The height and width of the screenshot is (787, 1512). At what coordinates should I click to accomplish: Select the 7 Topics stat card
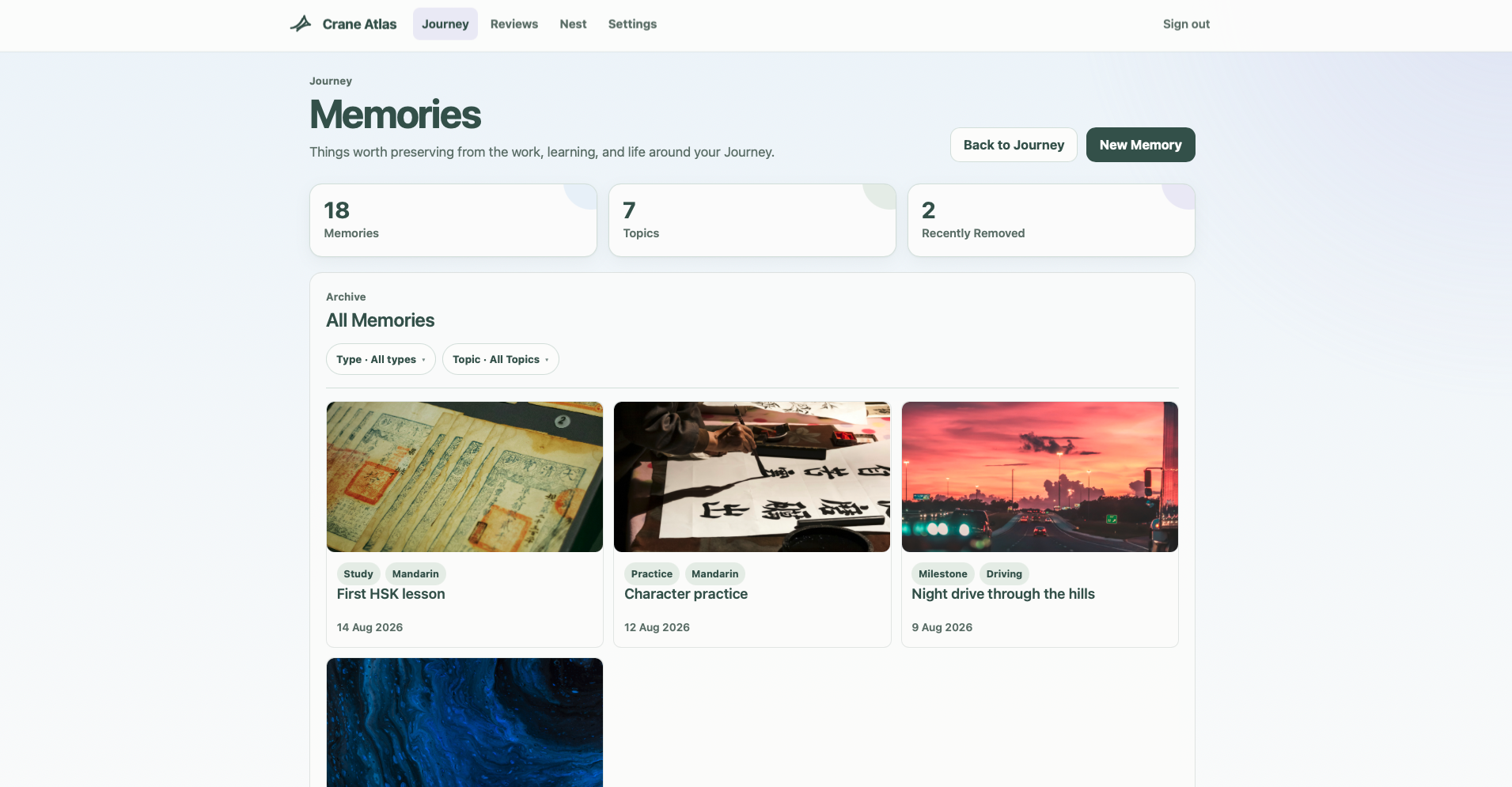click(752, 221)
